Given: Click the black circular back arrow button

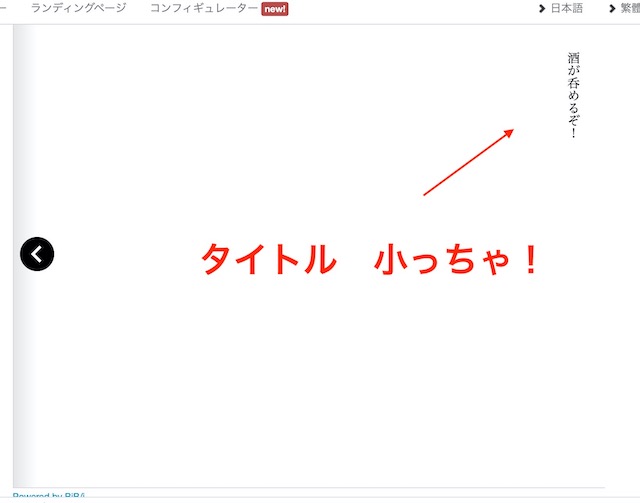Looking at the screenshot, I should [37, 254].
